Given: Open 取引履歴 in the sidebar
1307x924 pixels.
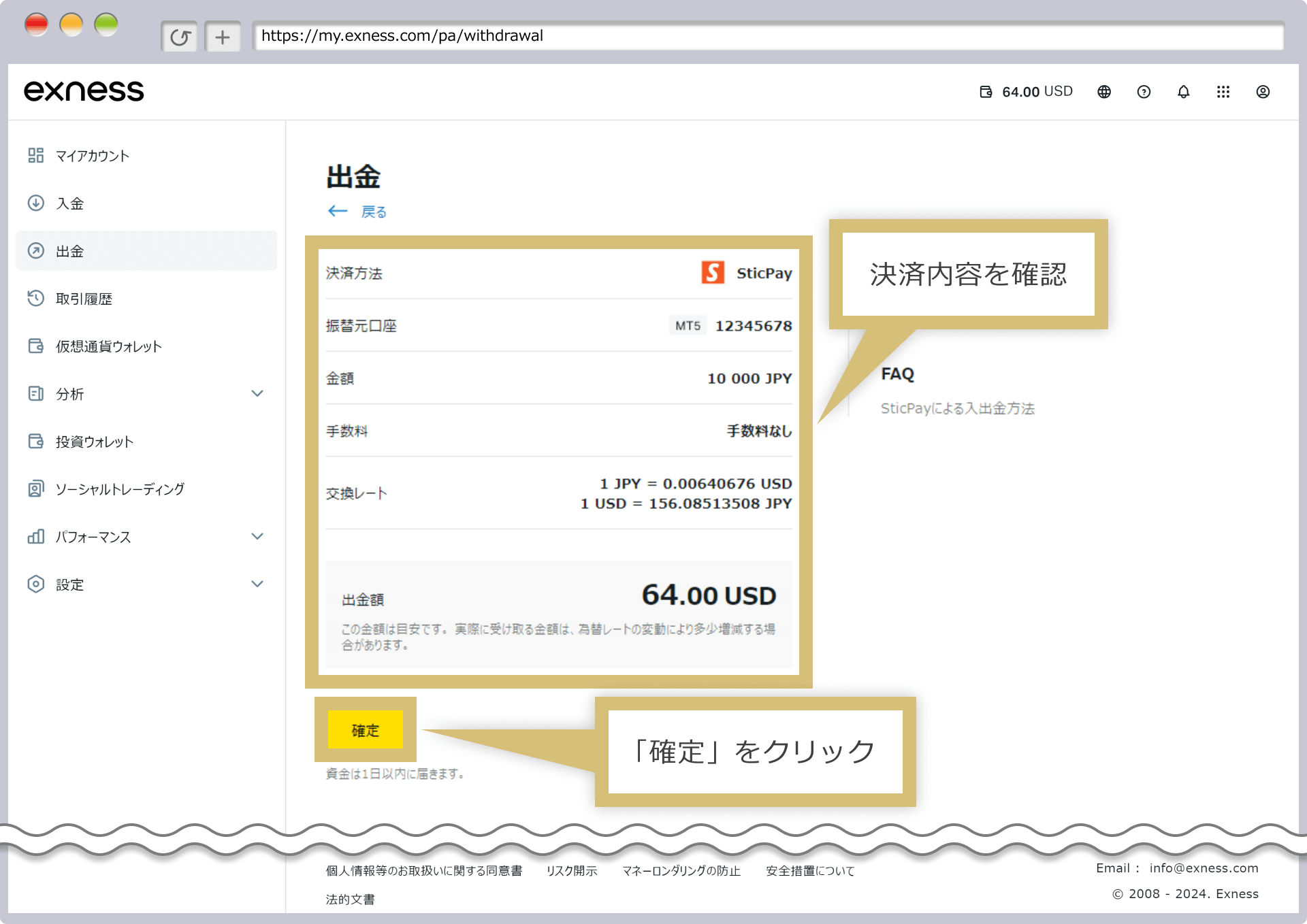Looking at the screenshot, I should point(84,299).
